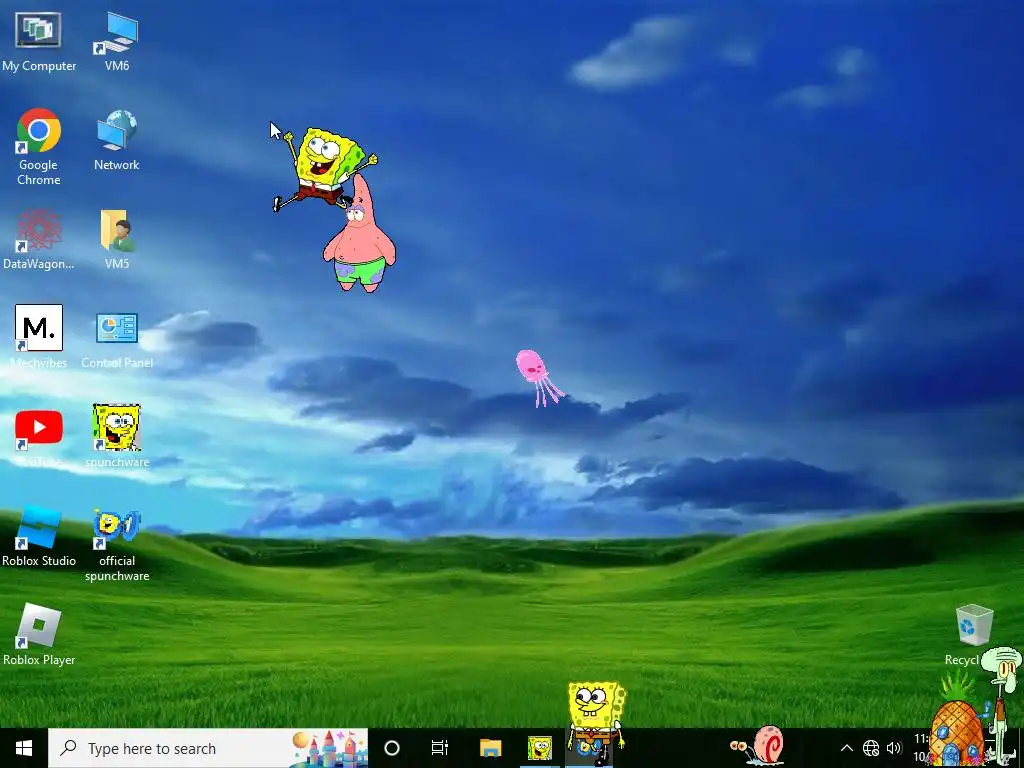Open the Roblox Studio desktop shortcut
The height and width of the screenshot is (768, 1024).
click(39, 537)
